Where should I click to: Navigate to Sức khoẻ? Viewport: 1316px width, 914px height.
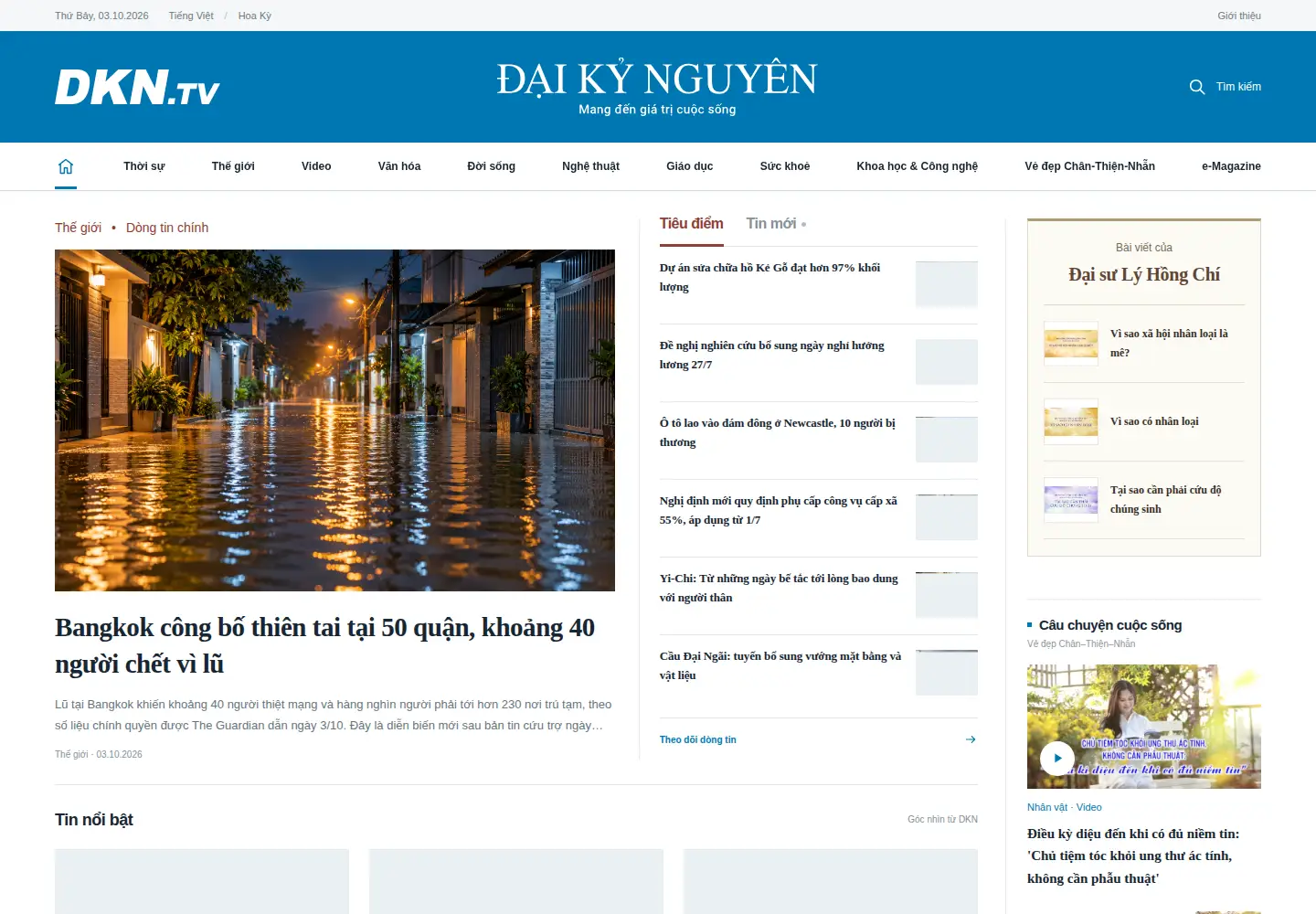tap(785, 166)
